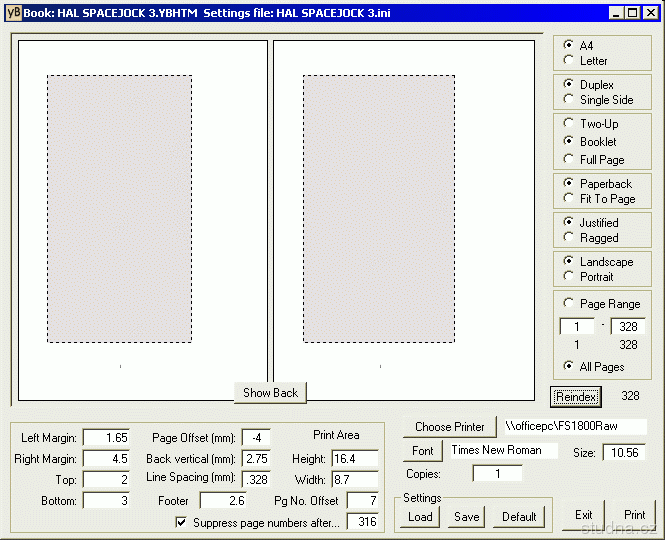Select the Two-Up layout option
This screenshot has height=540, width=665.
tap(570, 124)
